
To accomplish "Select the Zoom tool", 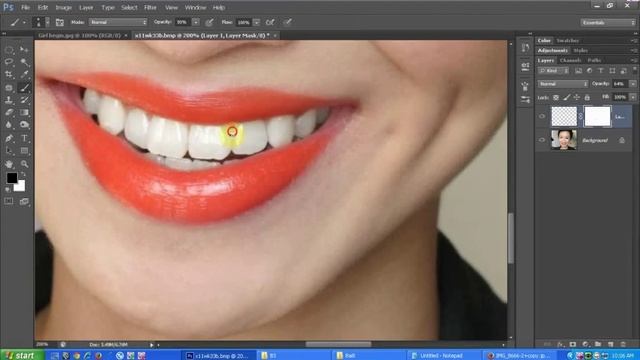I will [x=24, y=164].
